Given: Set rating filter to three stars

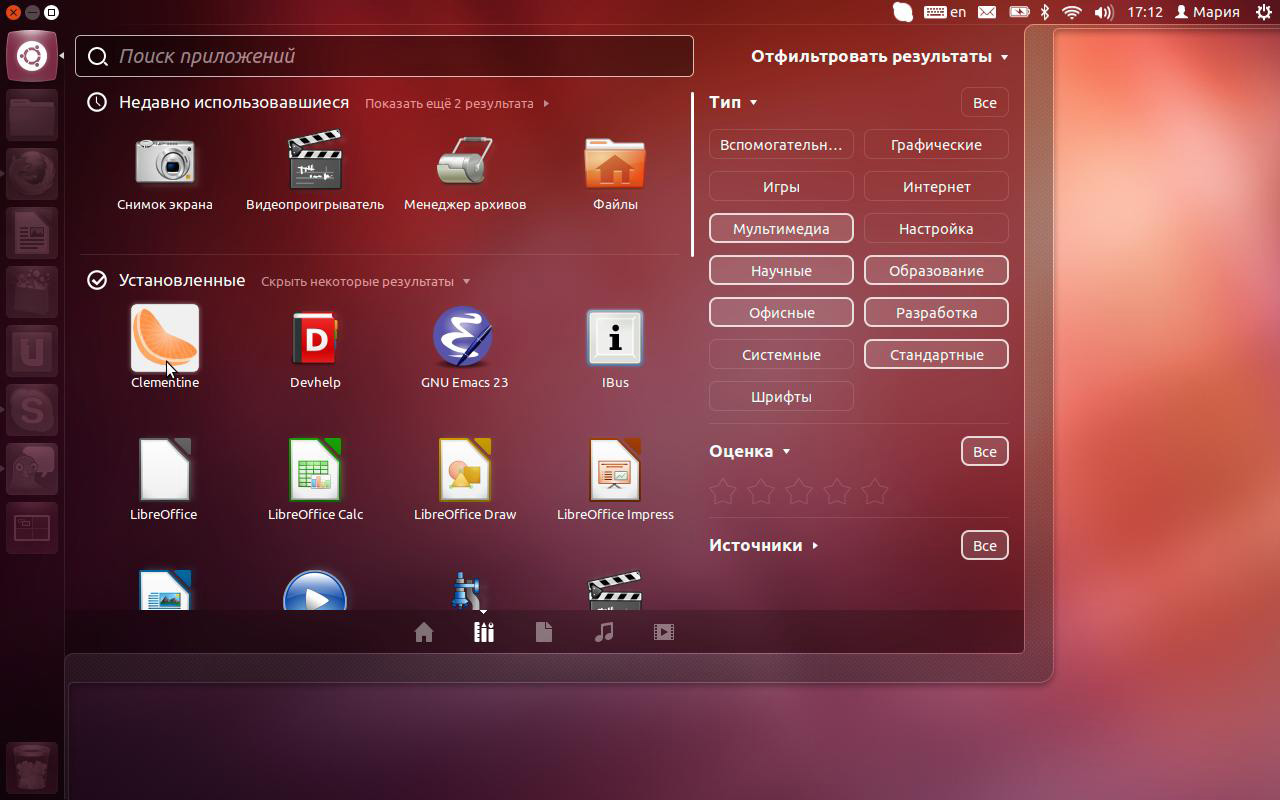Looking at the screenshot, I should [x=799, y=491].
